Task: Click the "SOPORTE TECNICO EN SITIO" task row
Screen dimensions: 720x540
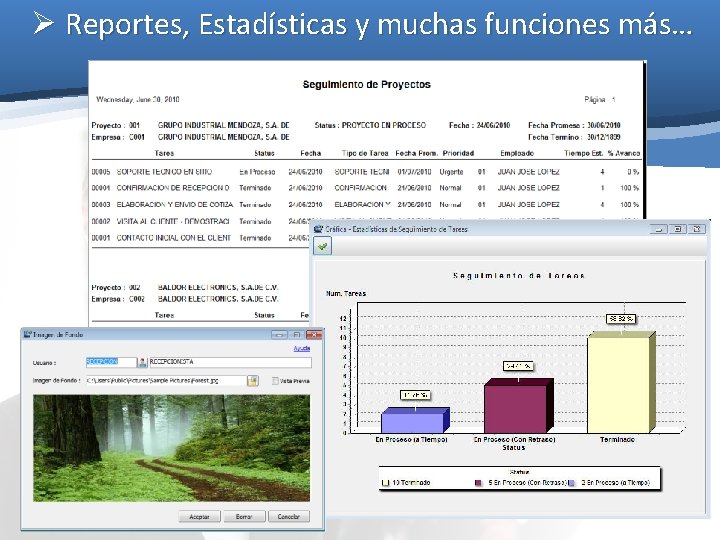Action: click(365, 172)
